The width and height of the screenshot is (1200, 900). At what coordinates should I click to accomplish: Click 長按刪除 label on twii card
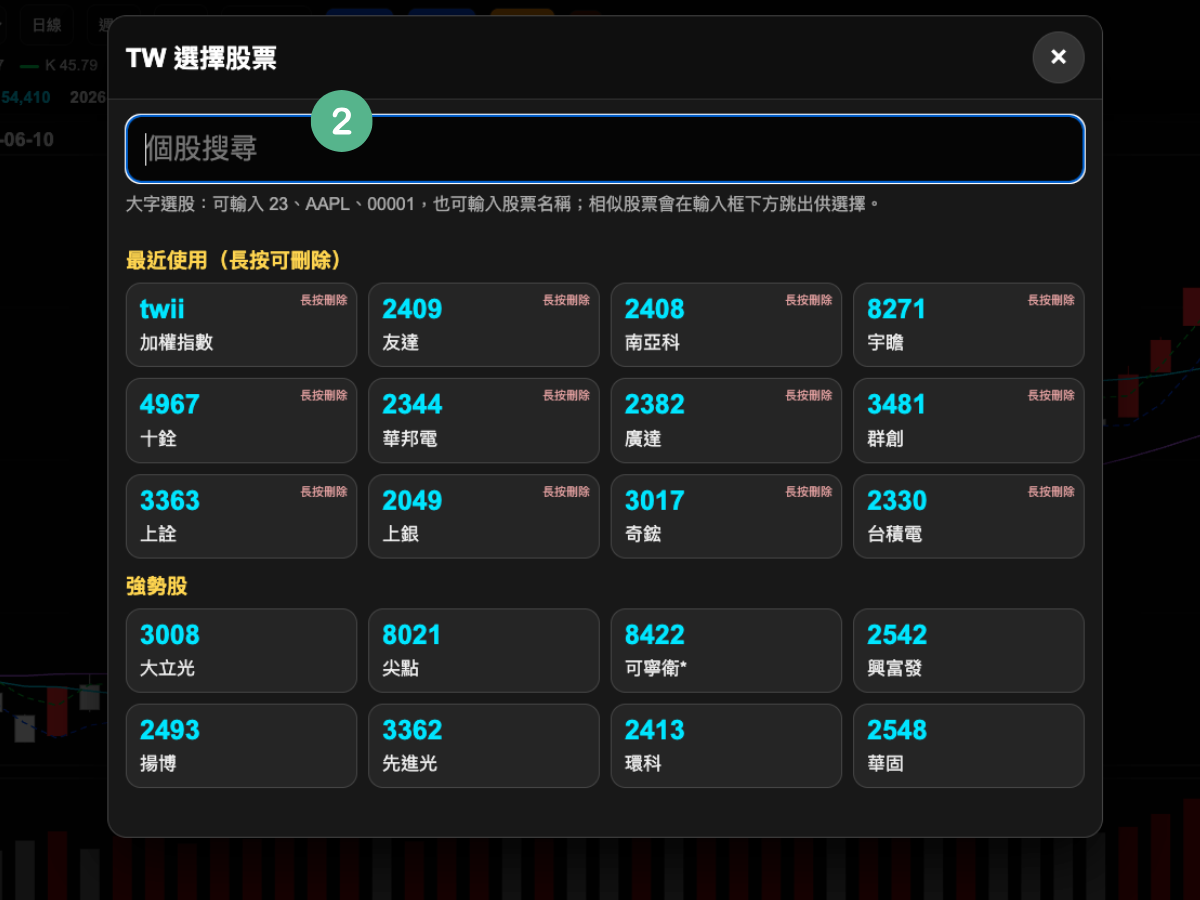(x=324, y=300)
